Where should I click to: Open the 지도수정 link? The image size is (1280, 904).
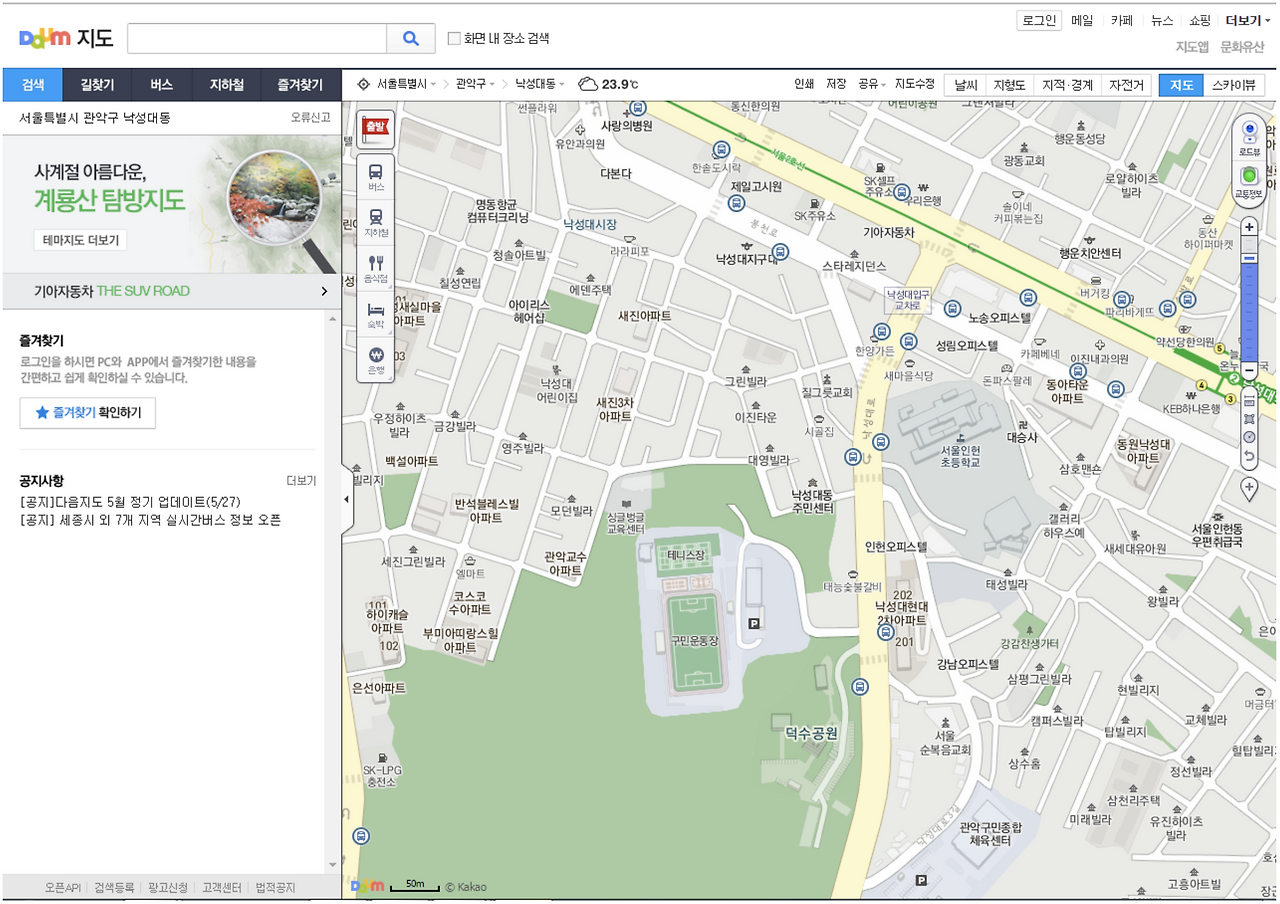[x=915, y=84]
